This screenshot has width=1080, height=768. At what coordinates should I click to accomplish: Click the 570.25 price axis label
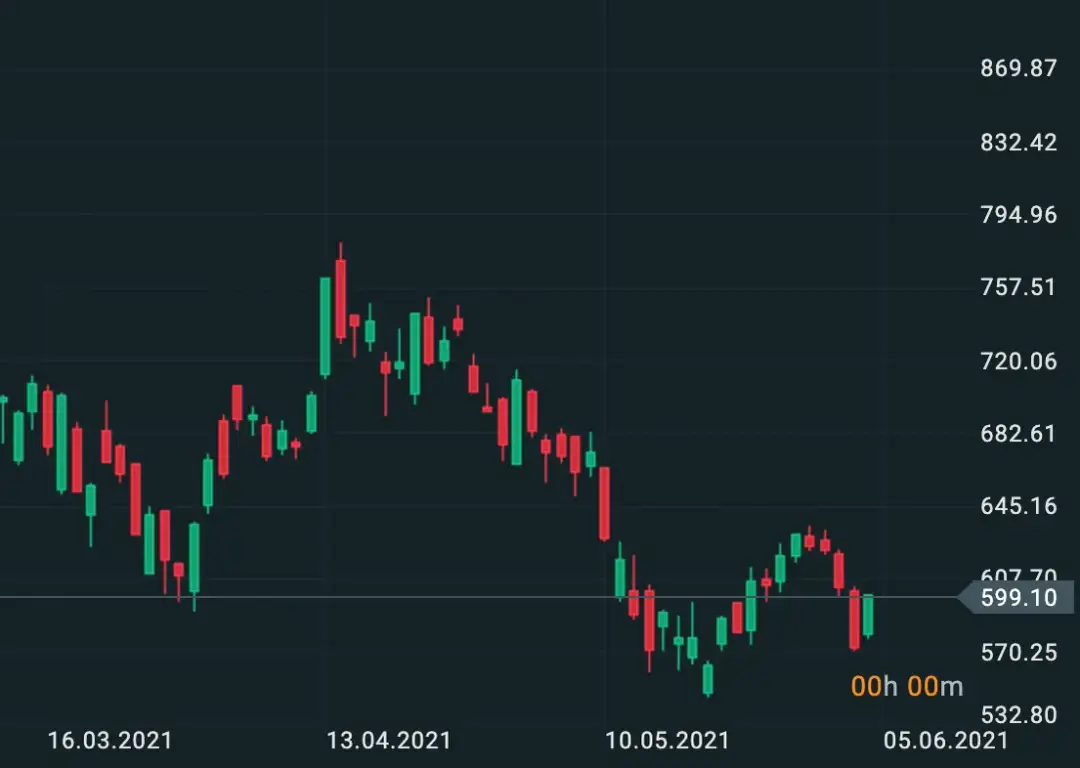pyautogui.click(x=1019, y=653)
